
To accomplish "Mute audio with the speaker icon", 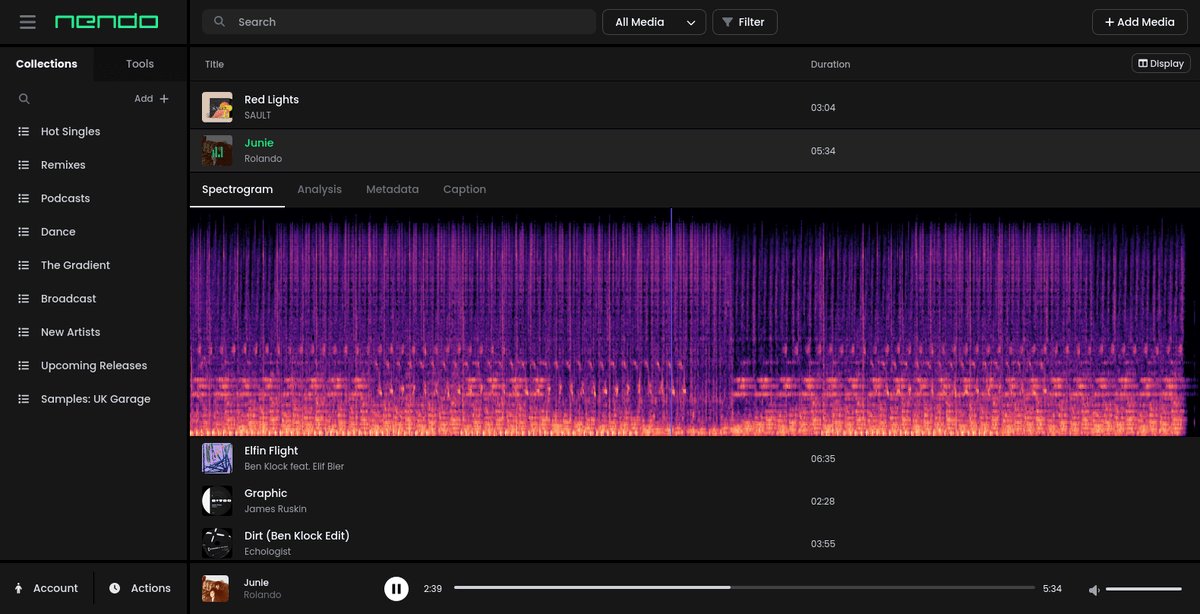I will [x=1094, y=590].
